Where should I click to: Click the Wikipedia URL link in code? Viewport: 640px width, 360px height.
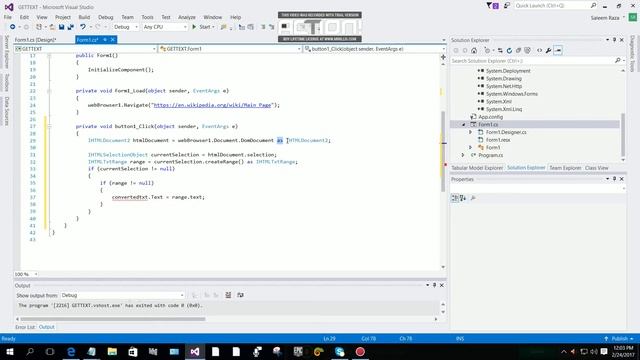coord(212,105)
